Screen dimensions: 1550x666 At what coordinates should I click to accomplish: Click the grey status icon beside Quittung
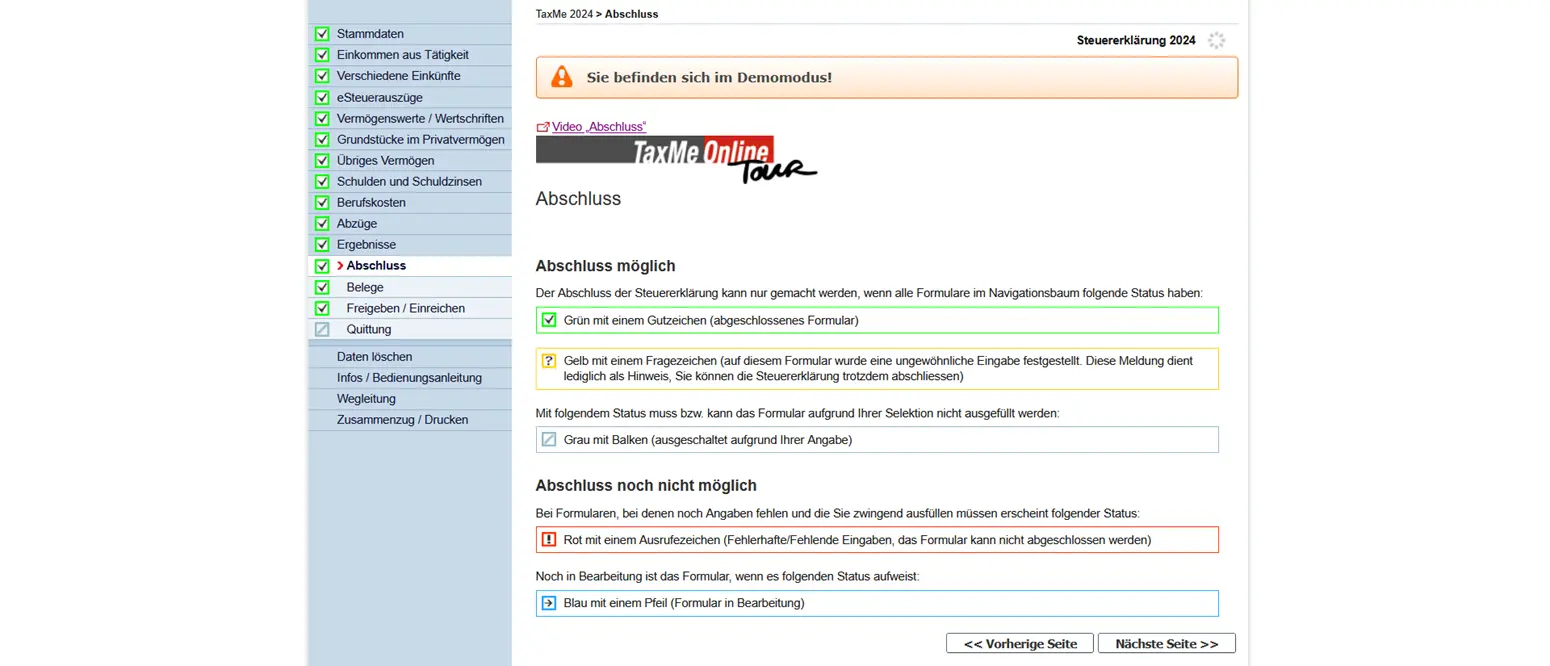(x=322, y=329)
